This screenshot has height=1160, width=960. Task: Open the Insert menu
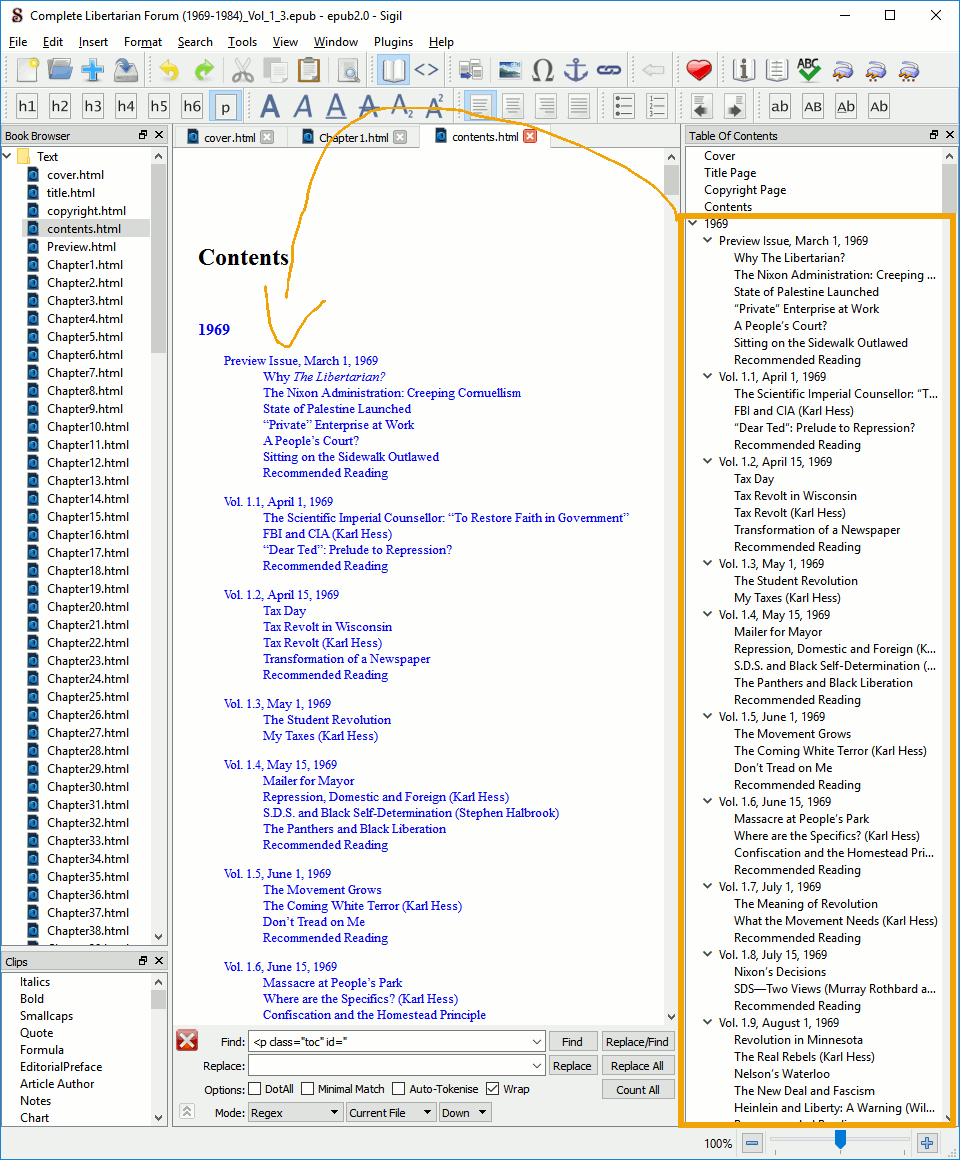tap(93, 42)
